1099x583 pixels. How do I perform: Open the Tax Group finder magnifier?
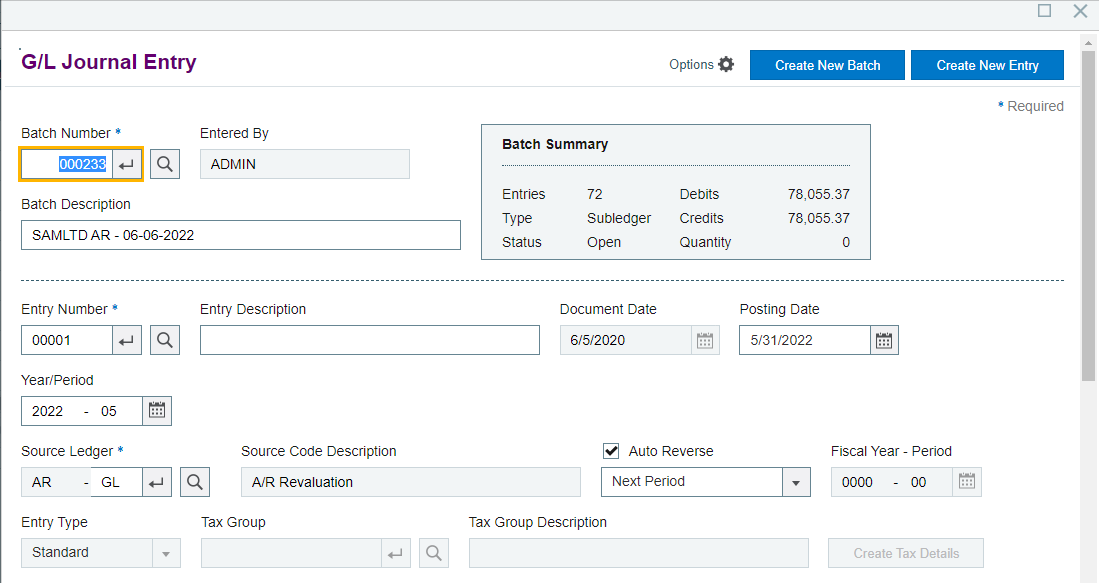pos(434,552)
